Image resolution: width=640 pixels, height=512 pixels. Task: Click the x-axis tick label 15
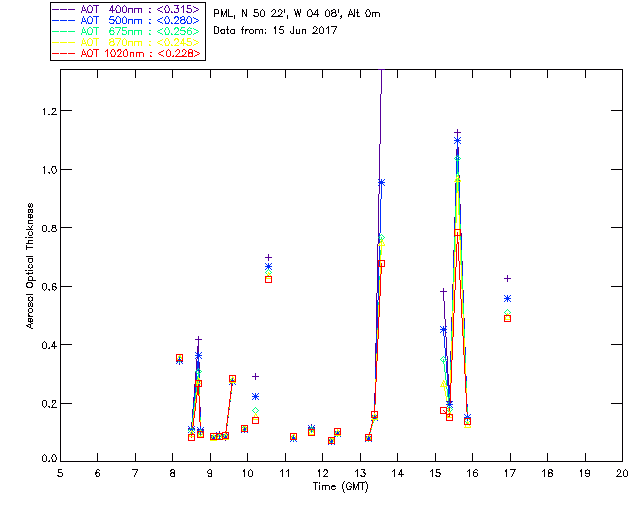(435, 473)
